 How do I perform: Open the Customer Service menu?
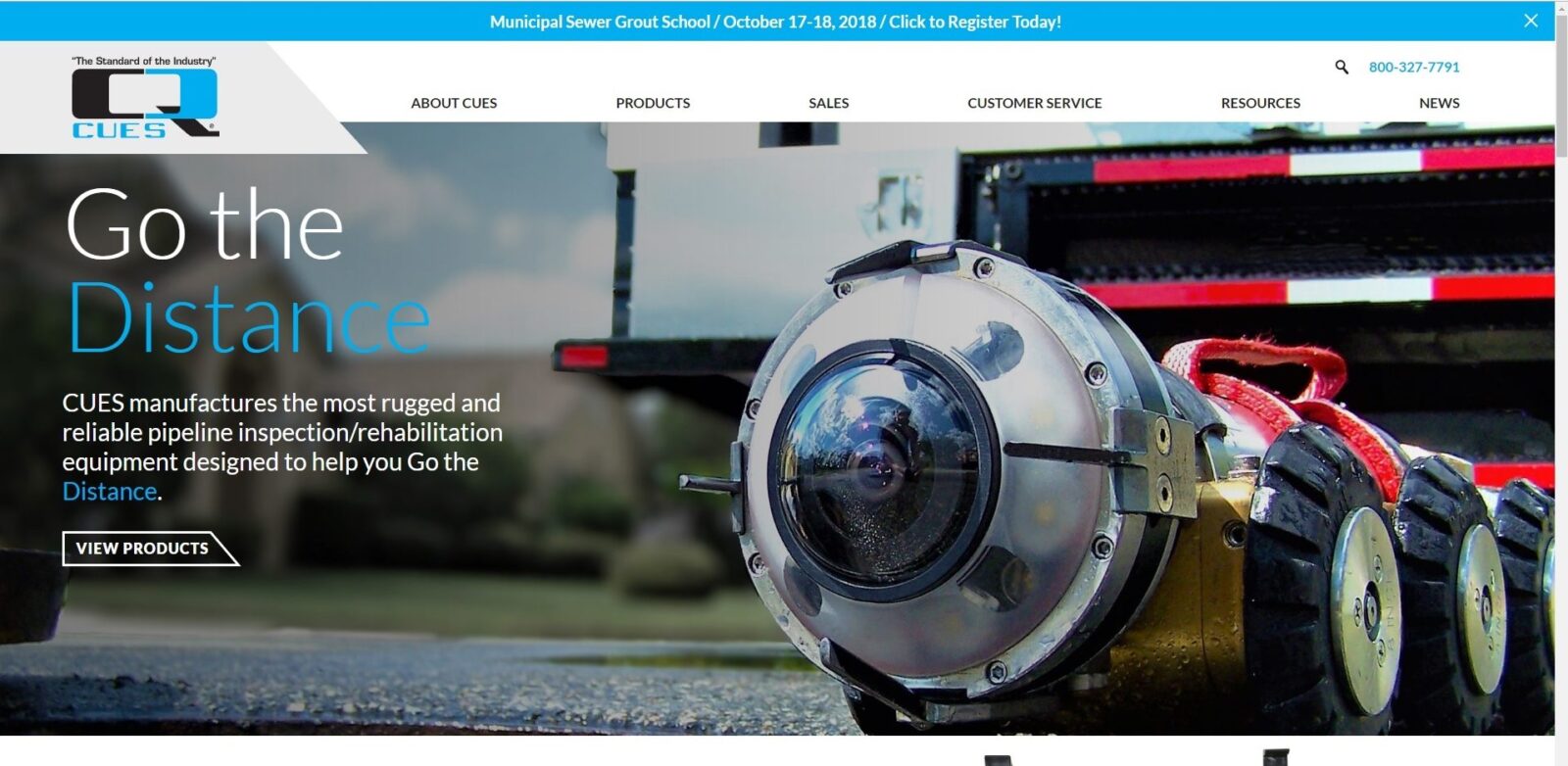pyautogui.click(x=1035, y=103)
